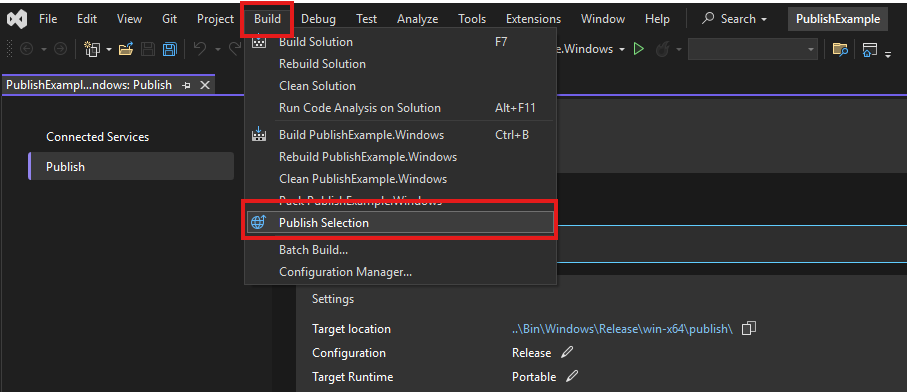This screenshot has height=392, width=907.
Task: Open the Debug menu
Action: tap(318, 19)
